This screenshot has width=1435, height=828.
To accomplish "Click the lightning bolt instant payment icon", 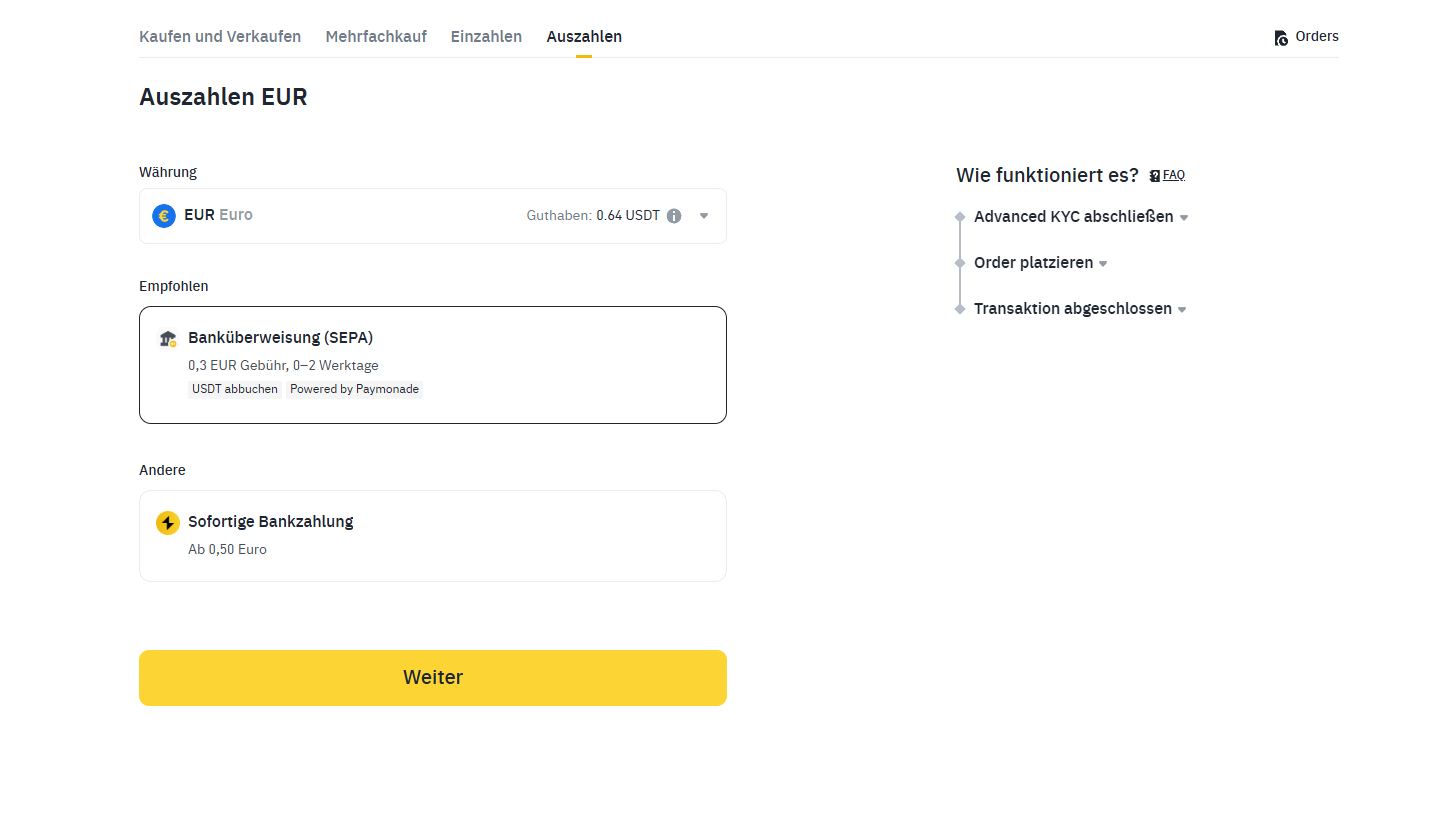I will pos(168,523).
